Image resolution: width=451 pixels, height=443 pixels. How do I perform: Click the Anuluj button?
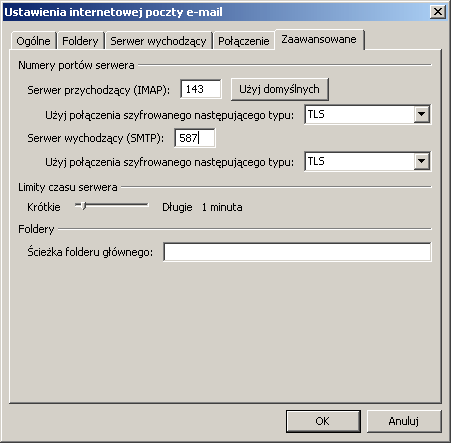[404, 421]
